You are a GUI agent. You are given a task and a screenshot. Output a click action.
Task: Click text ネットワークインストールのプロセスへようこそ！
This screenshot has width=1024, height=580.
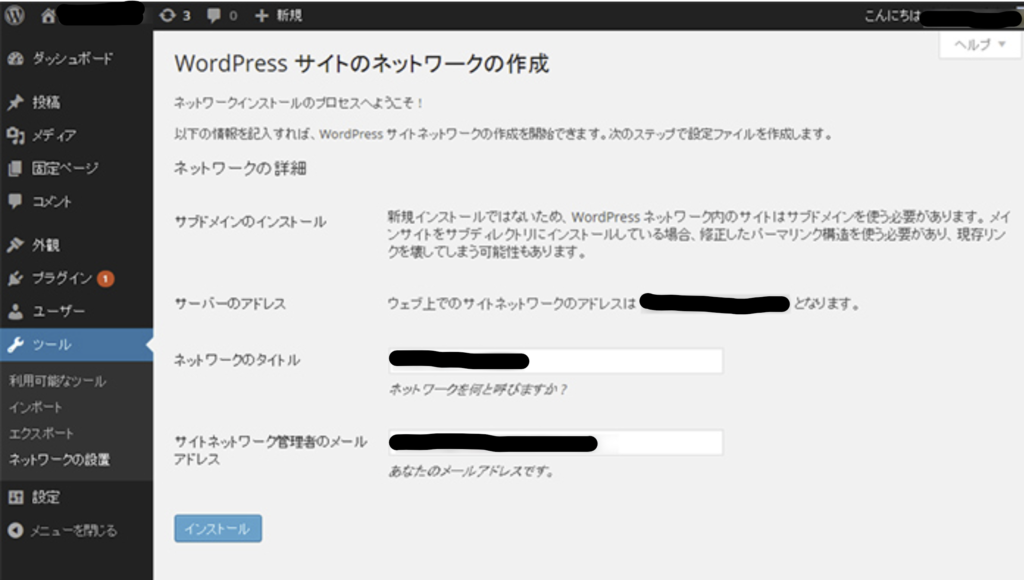pyautogui.click(x=299, y=103)
